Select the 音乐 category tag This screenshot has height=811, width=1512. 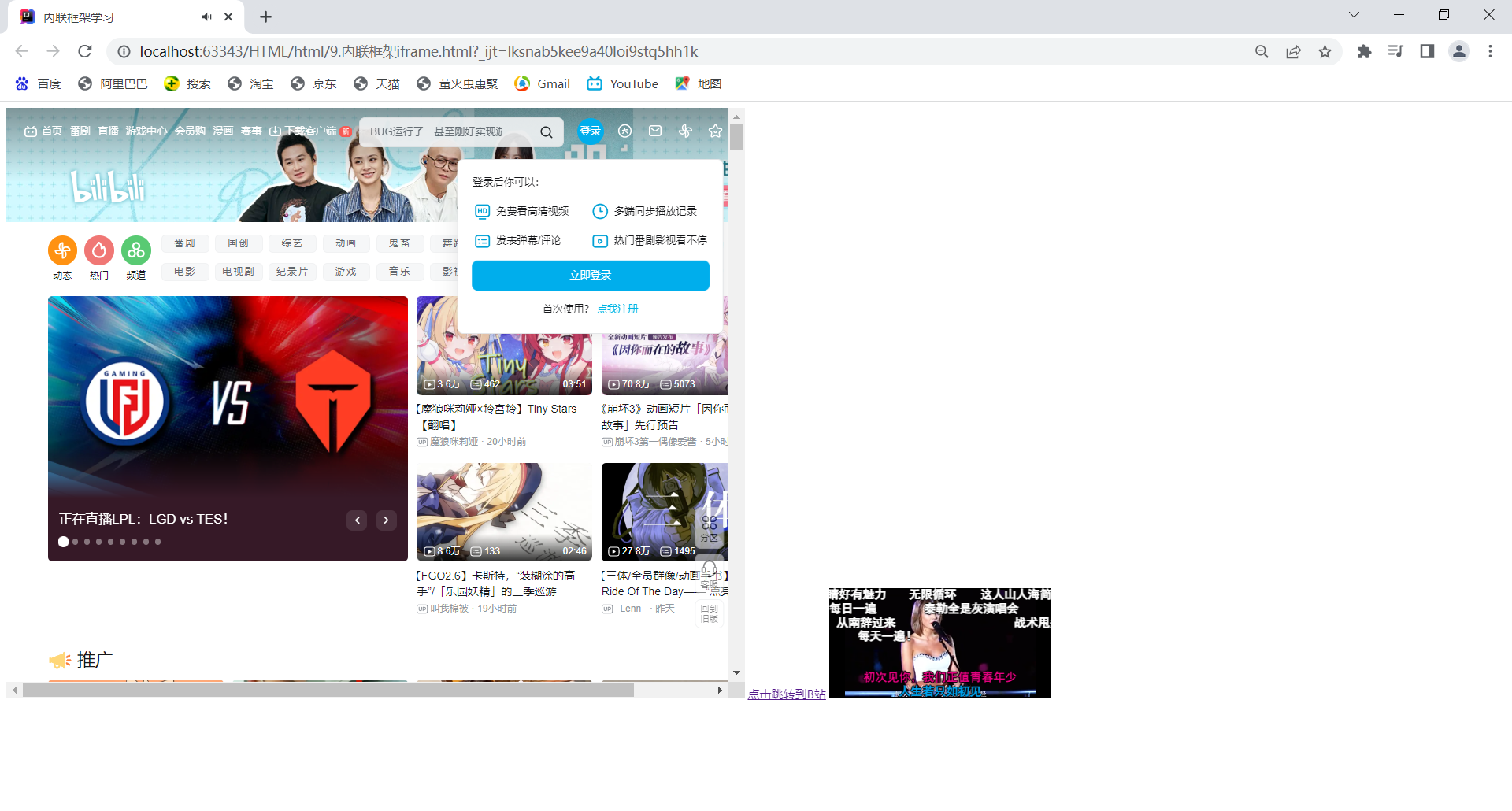399,272
